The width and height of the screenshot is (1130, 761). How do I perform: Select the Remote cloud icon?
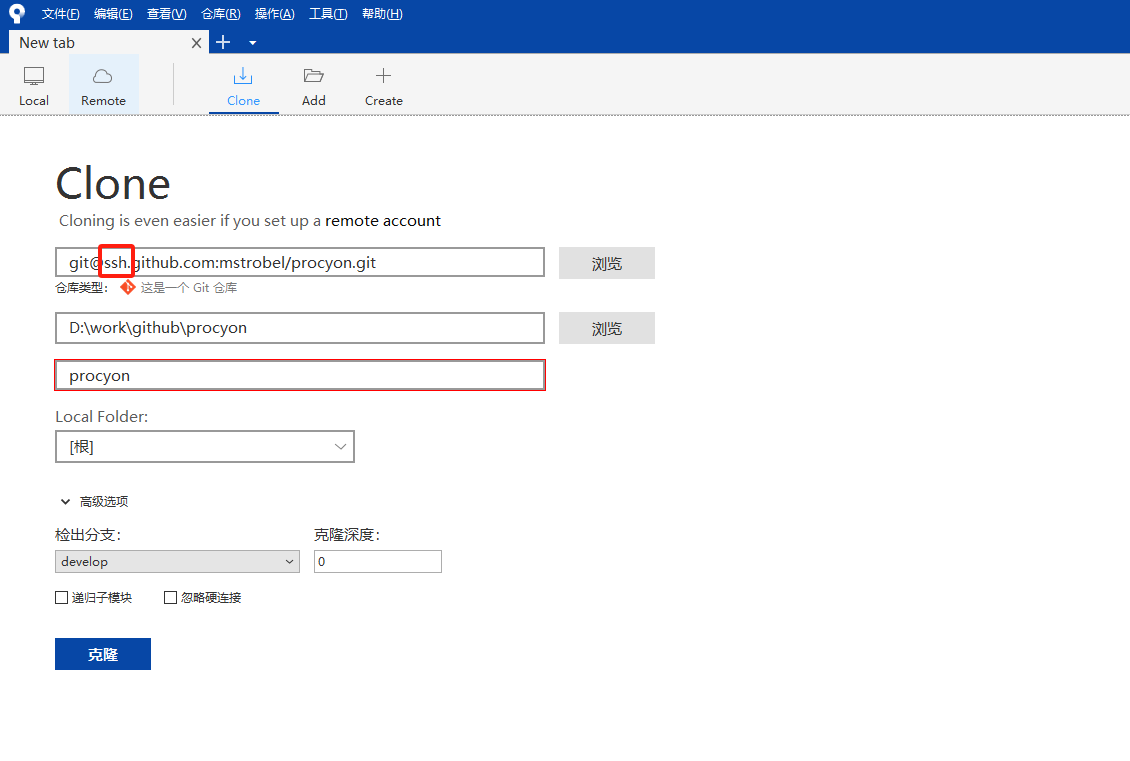click(x=103, y=76)
